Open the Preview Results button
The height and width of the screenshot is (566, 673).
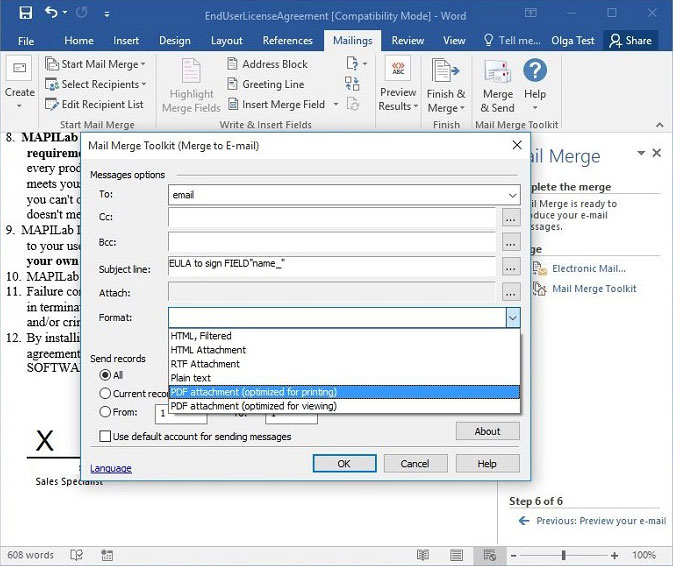point(398,85)
